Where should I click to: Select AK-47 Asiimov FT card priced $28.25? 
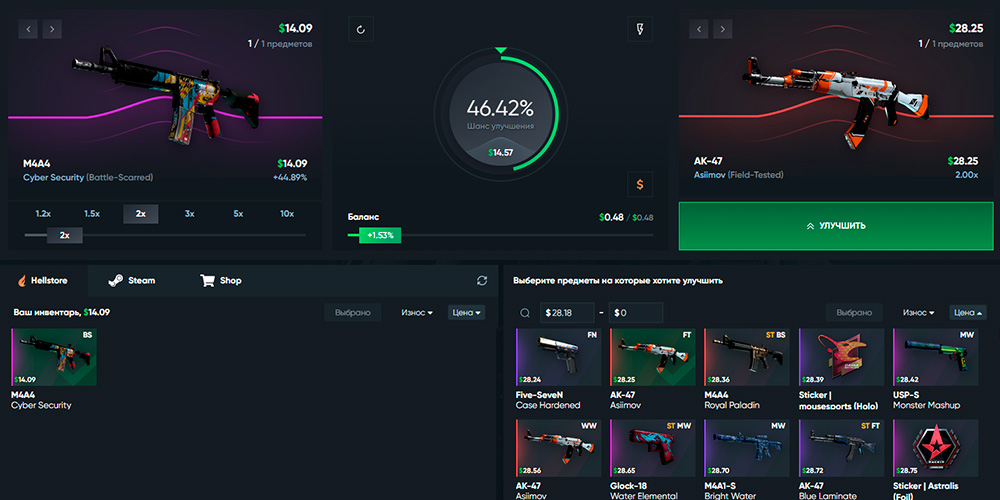653,369
